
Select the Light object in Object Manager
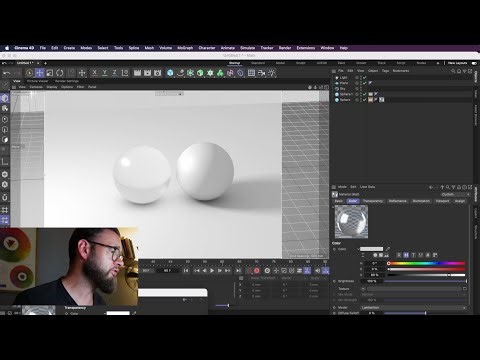pos(343,77)
